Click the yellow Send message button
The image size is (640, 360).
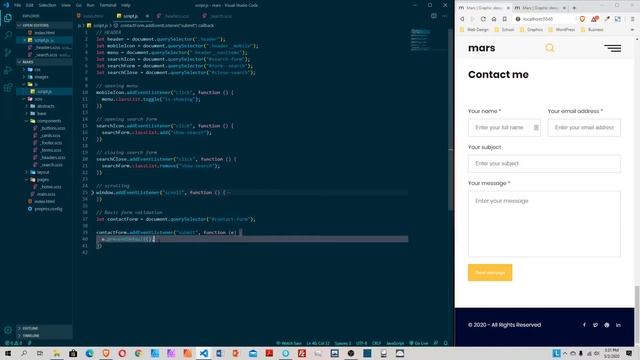pyautogui.click(x=490, y=272)
